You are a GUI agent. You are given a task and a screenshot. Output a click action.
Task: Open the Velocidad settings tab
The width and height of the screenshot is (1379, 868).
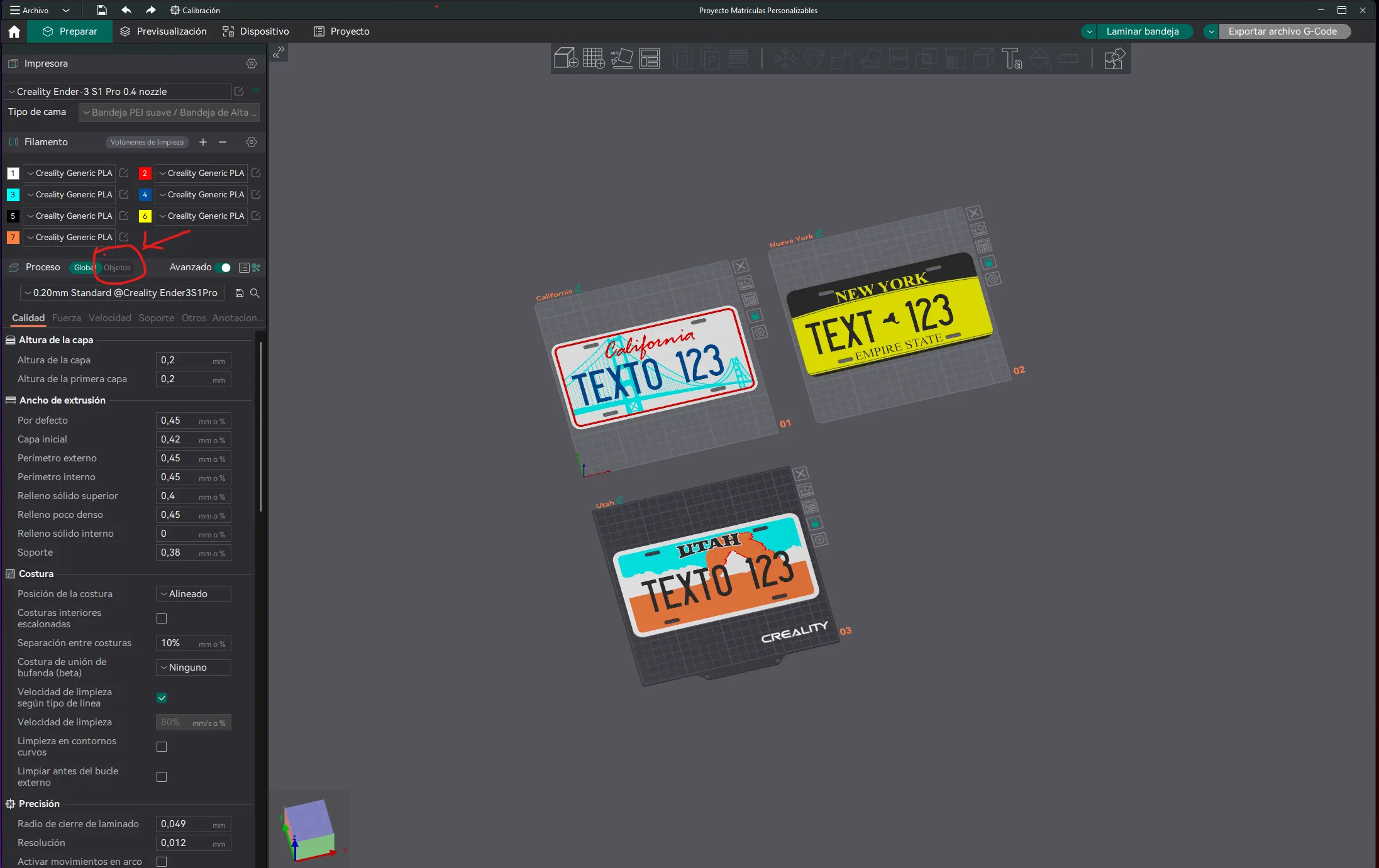click(x=110, y=318)
